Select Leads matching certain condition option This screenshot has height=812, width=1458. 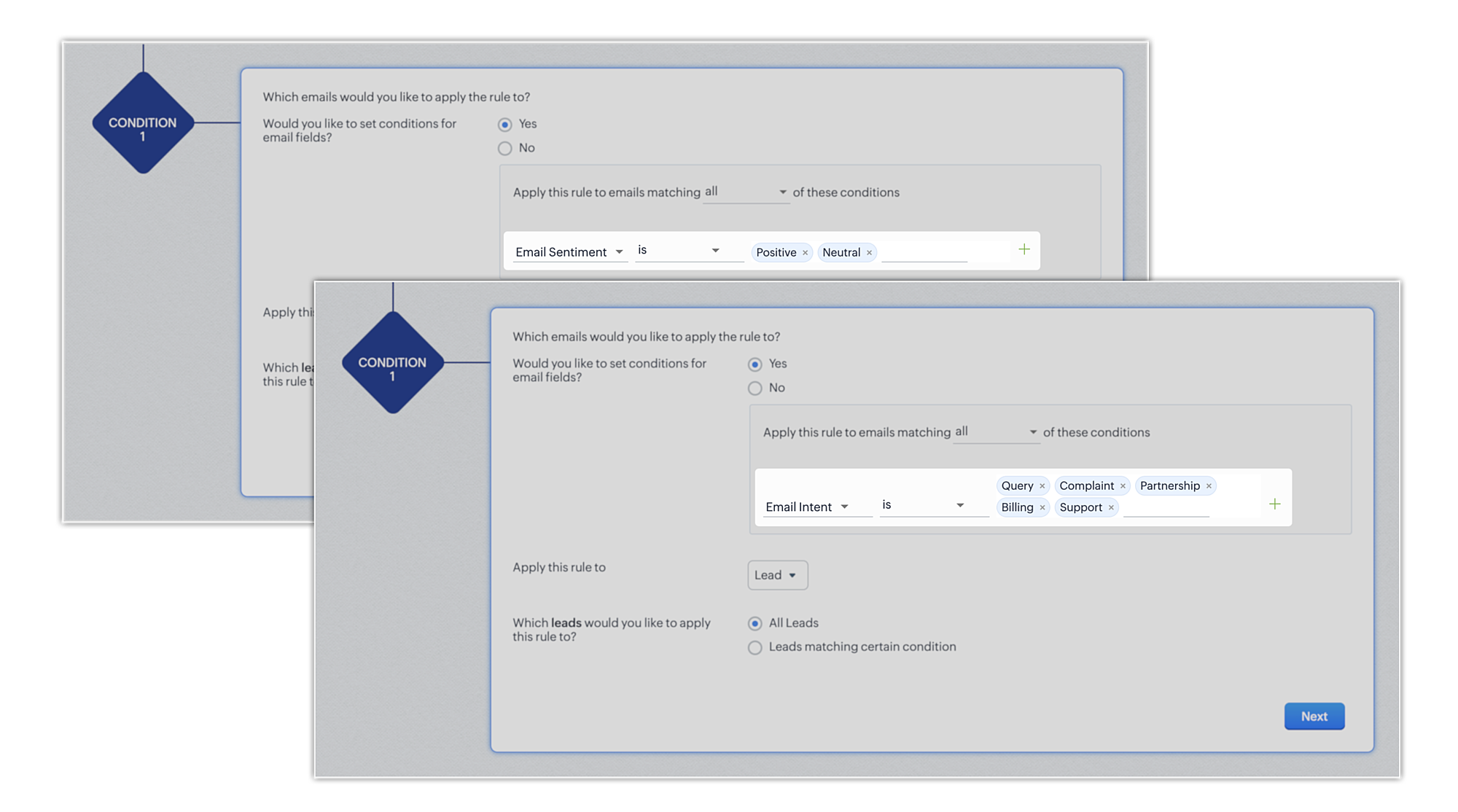tap(755, 647)
